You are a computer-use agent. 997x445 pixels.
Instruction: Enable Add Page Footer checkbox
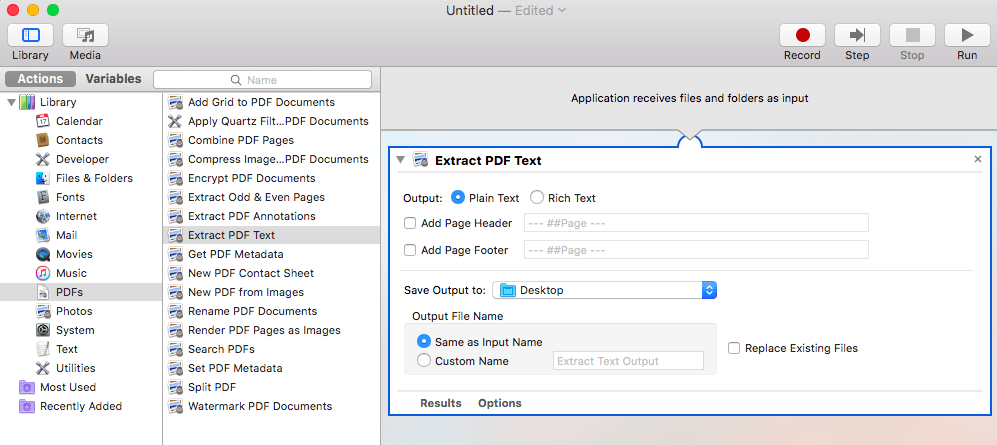pos(410,250)
